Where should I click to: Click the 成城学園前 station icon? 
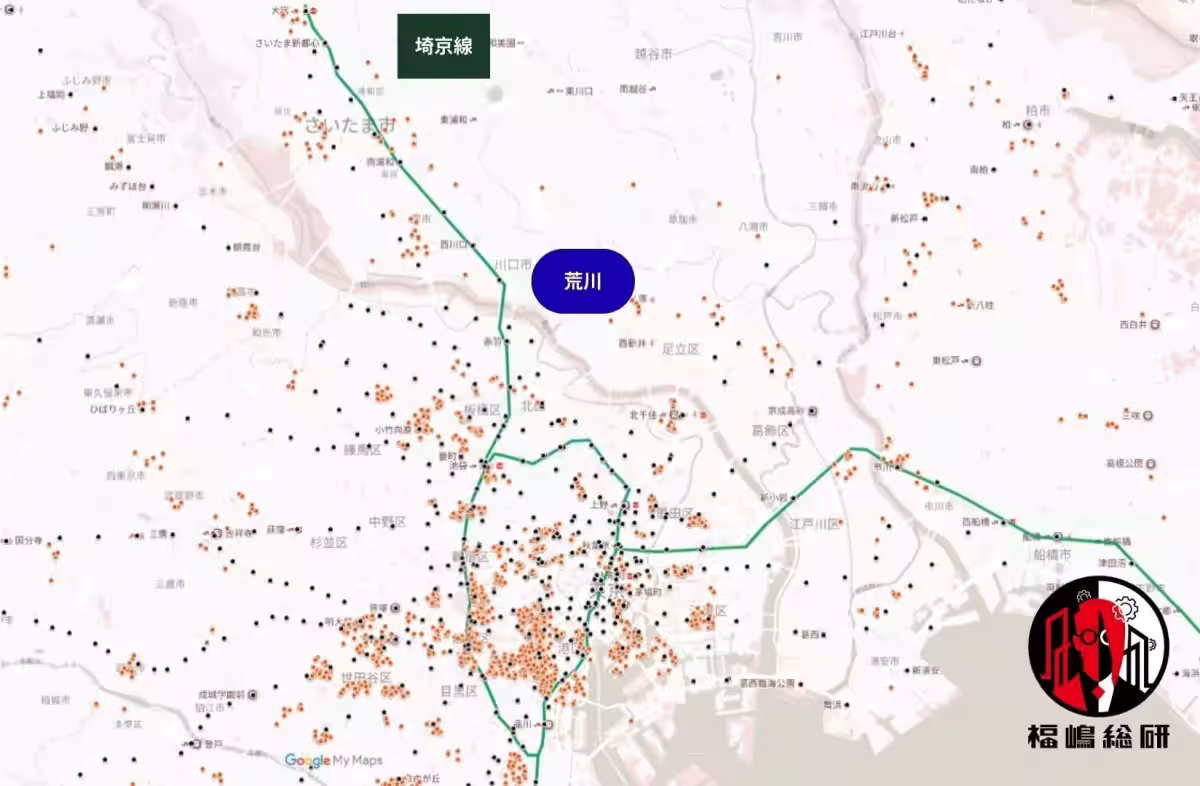[252, 693]
